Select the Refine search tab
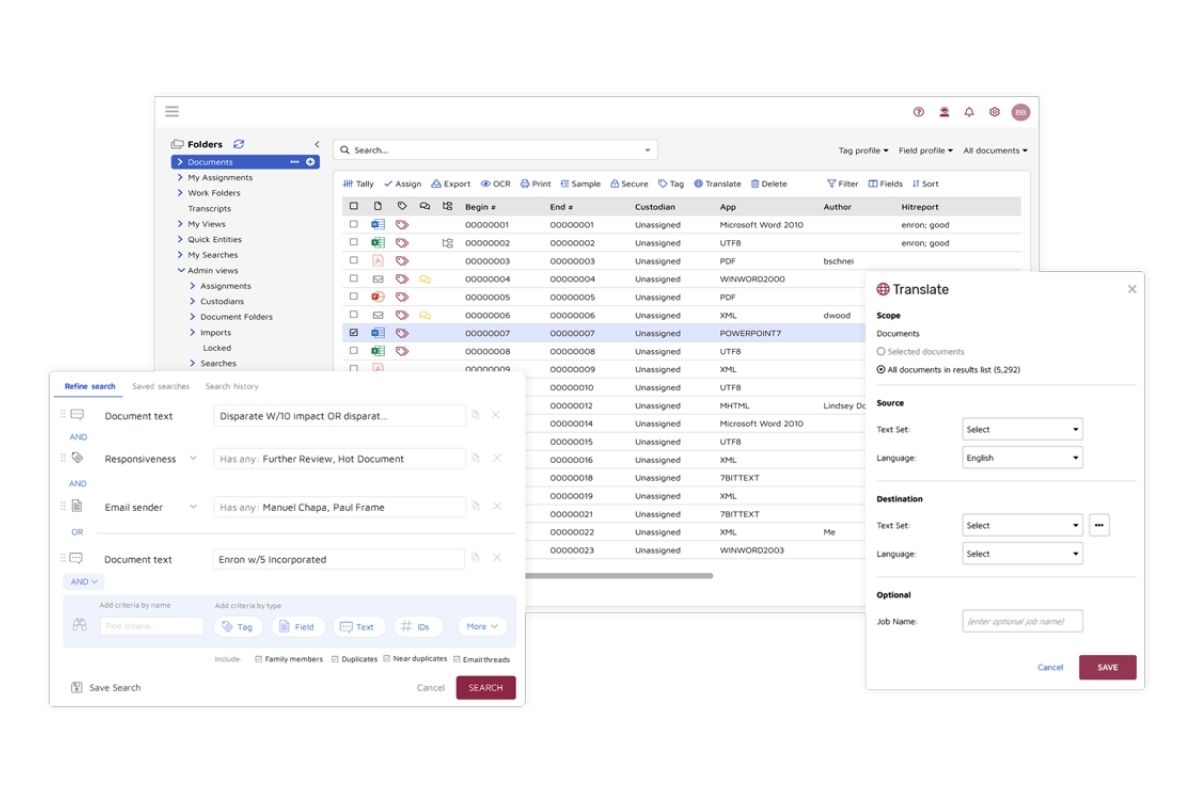 coord(90,386)
